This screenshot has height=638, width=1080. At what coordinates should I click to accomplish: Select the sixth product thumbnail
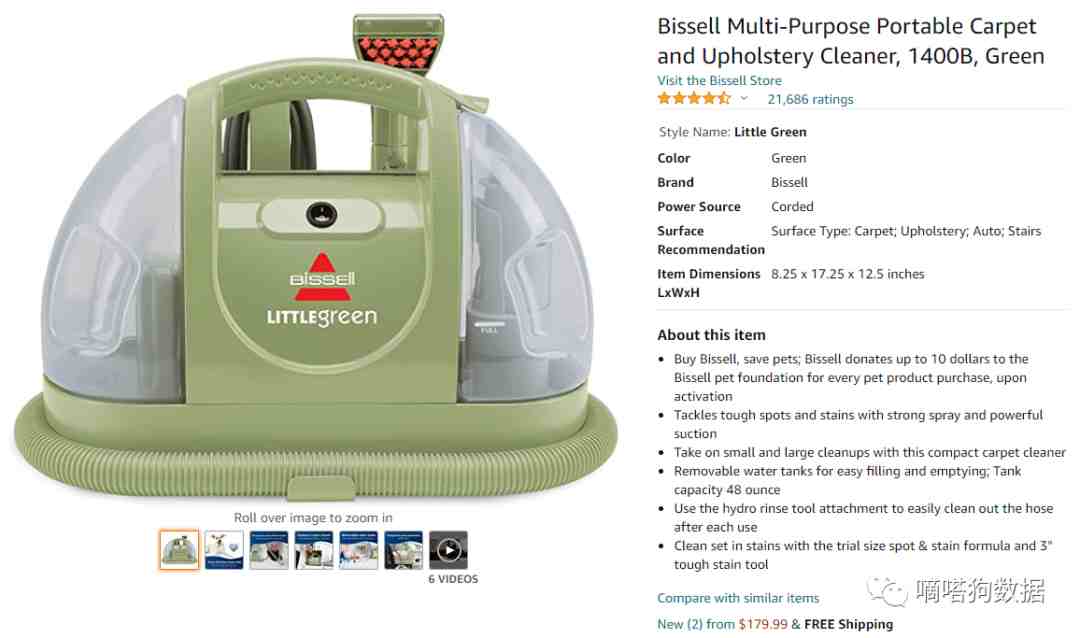coord(404,550)
